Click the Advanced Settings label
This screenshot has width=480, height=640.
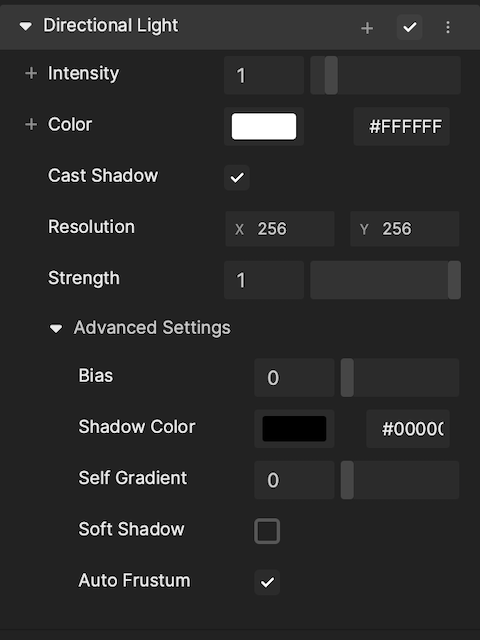tap(152, 328)
